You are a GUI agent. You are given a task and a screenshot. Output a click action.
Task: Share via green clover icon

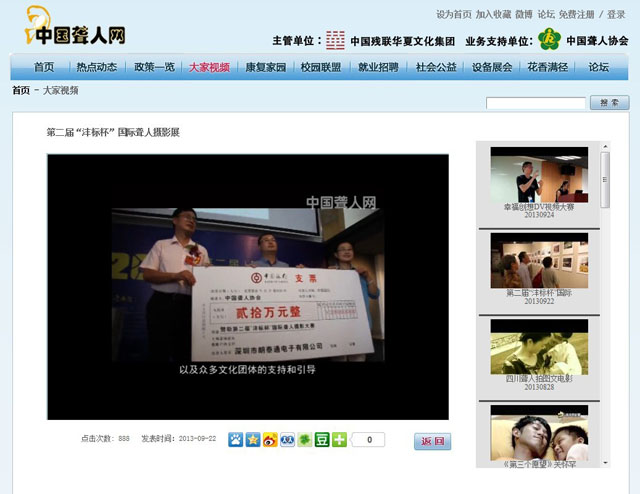point(304,440)
